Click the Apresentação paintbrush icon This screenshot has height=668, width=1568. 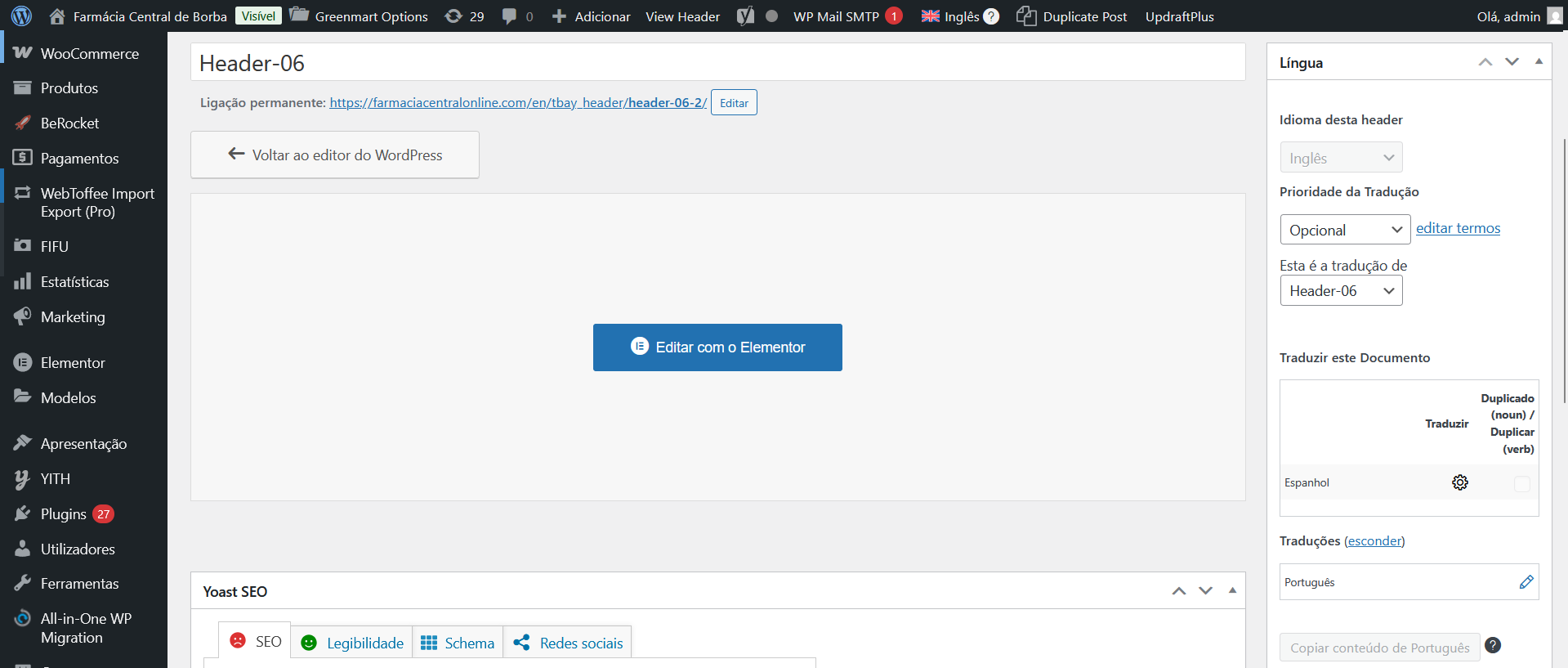(23, 442)
